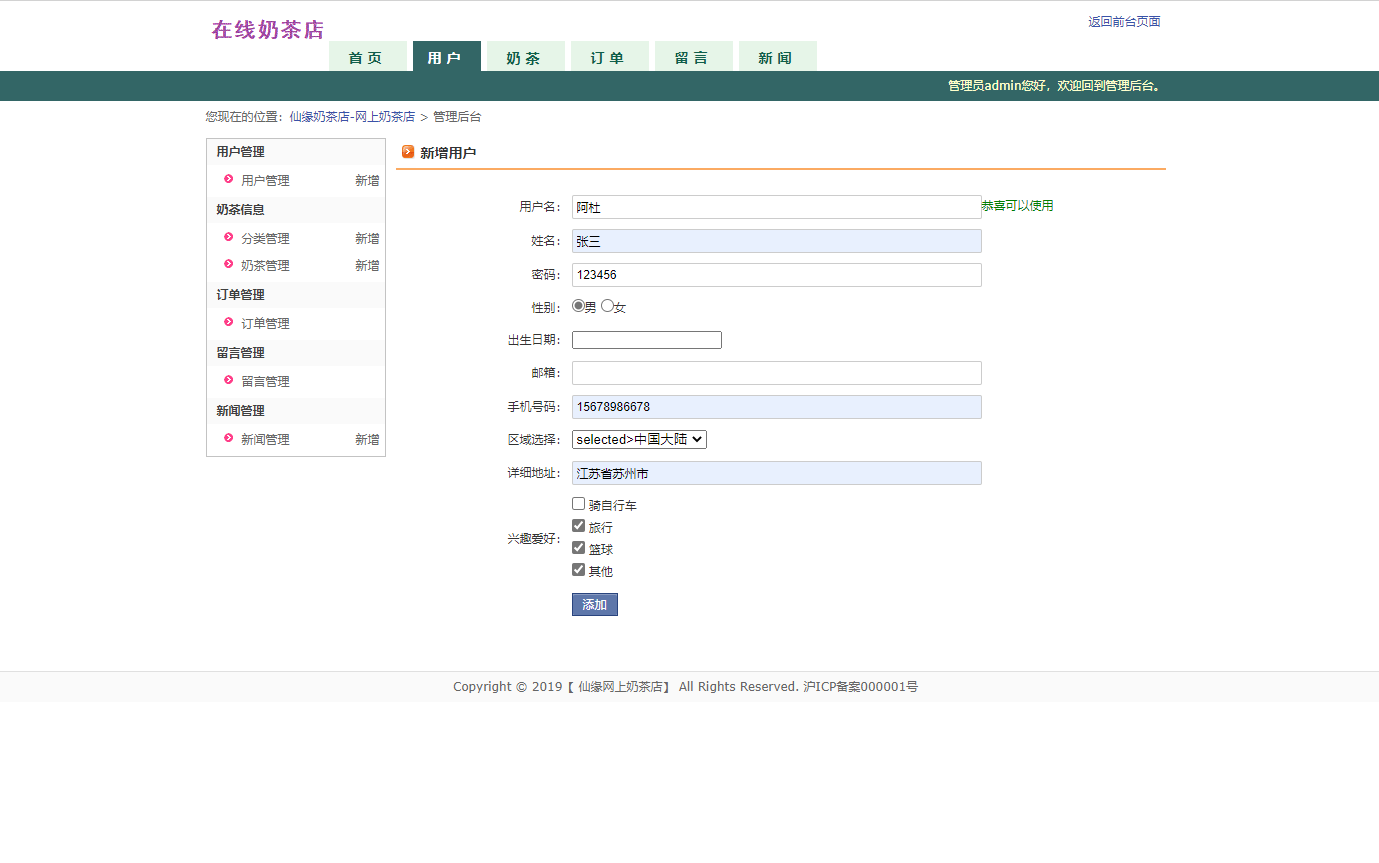Viewport: 1379px width, 863px height.
Task: Click the arrow icon beside 新闻管理 link
Action: point(229,439)
